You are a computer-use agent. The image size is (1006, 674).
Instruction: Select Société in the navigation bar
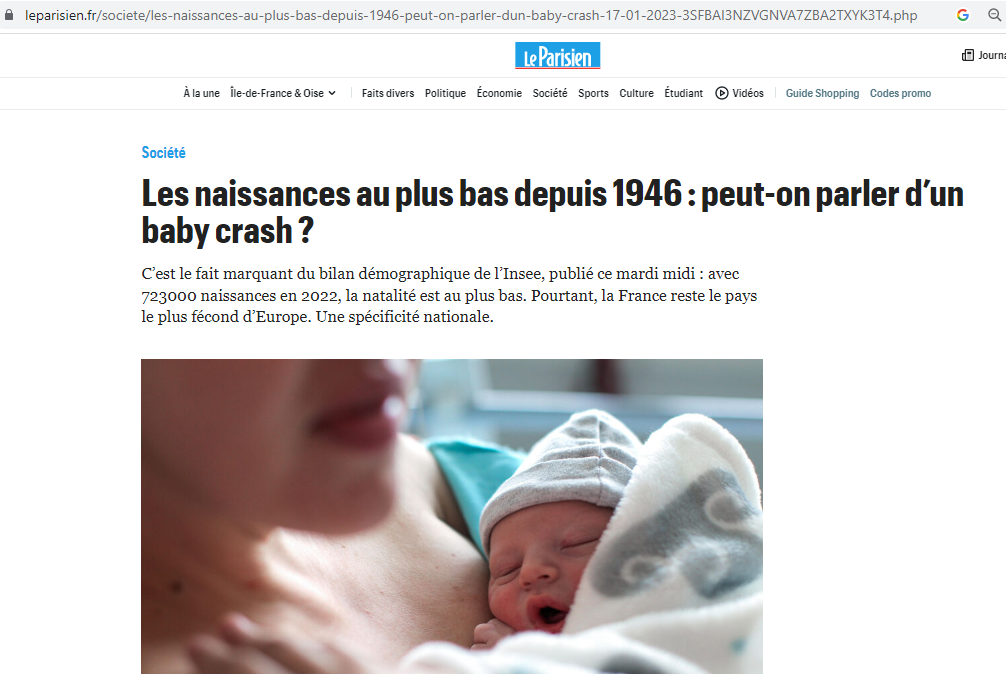coord(550,93)
